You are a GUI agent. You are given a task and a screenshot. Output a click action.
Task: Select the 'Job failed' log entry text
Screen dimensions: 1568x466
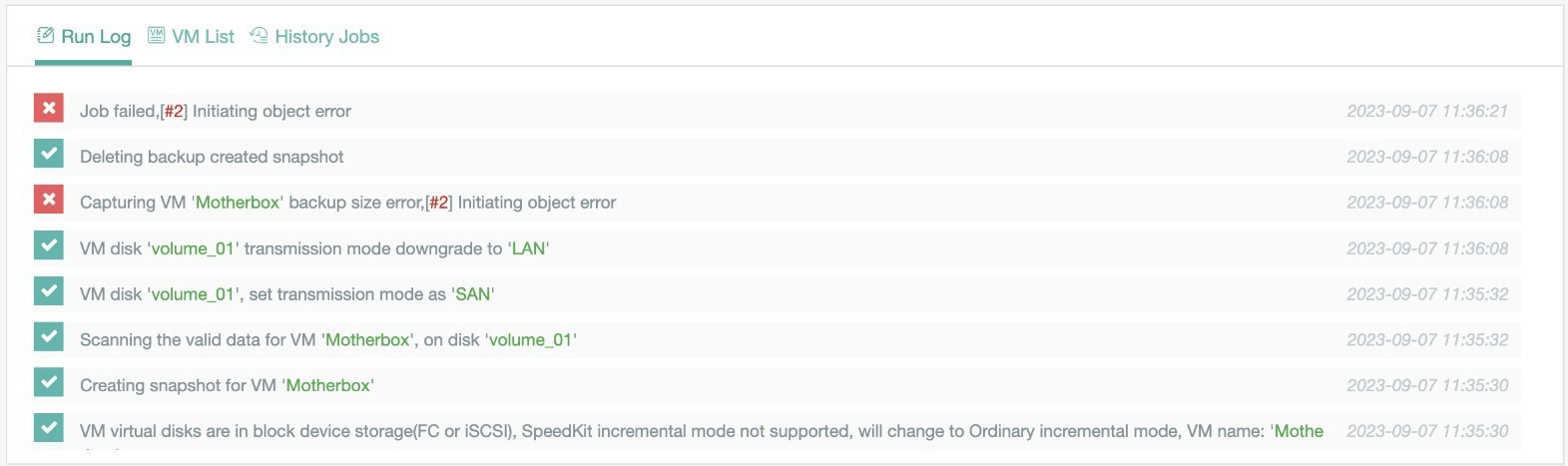pyautogui.click(x=216, y=111)
